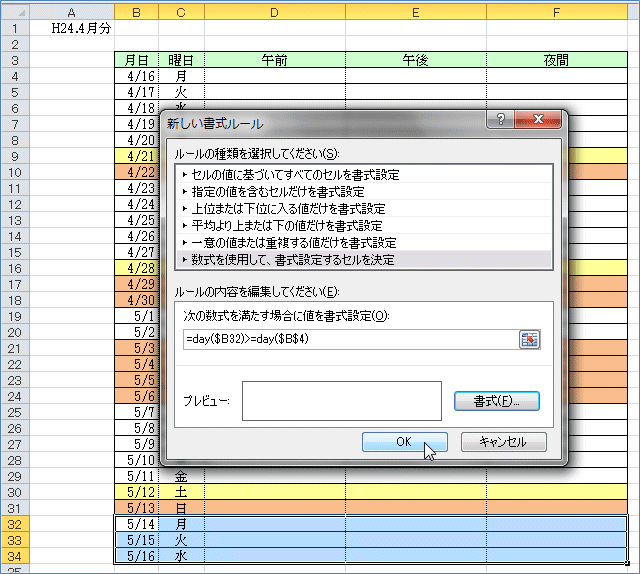Viewport: 640px width, 574px height.
Task: Click the date cell 4/16
Action: (136, 76)
